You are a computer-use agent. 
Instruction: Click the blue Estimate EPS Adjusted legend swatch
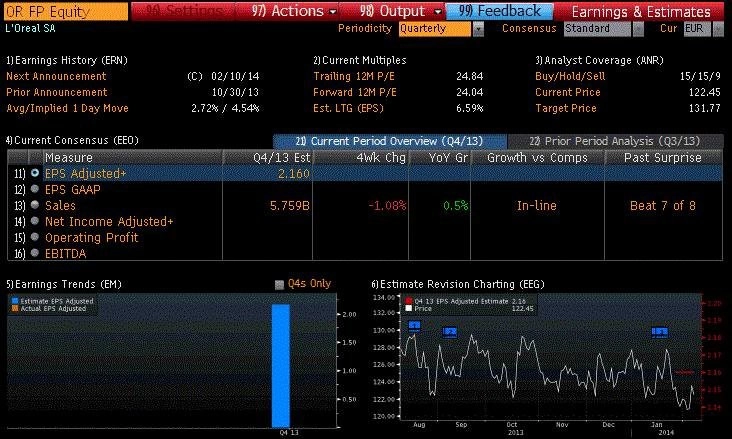(15, 301)
